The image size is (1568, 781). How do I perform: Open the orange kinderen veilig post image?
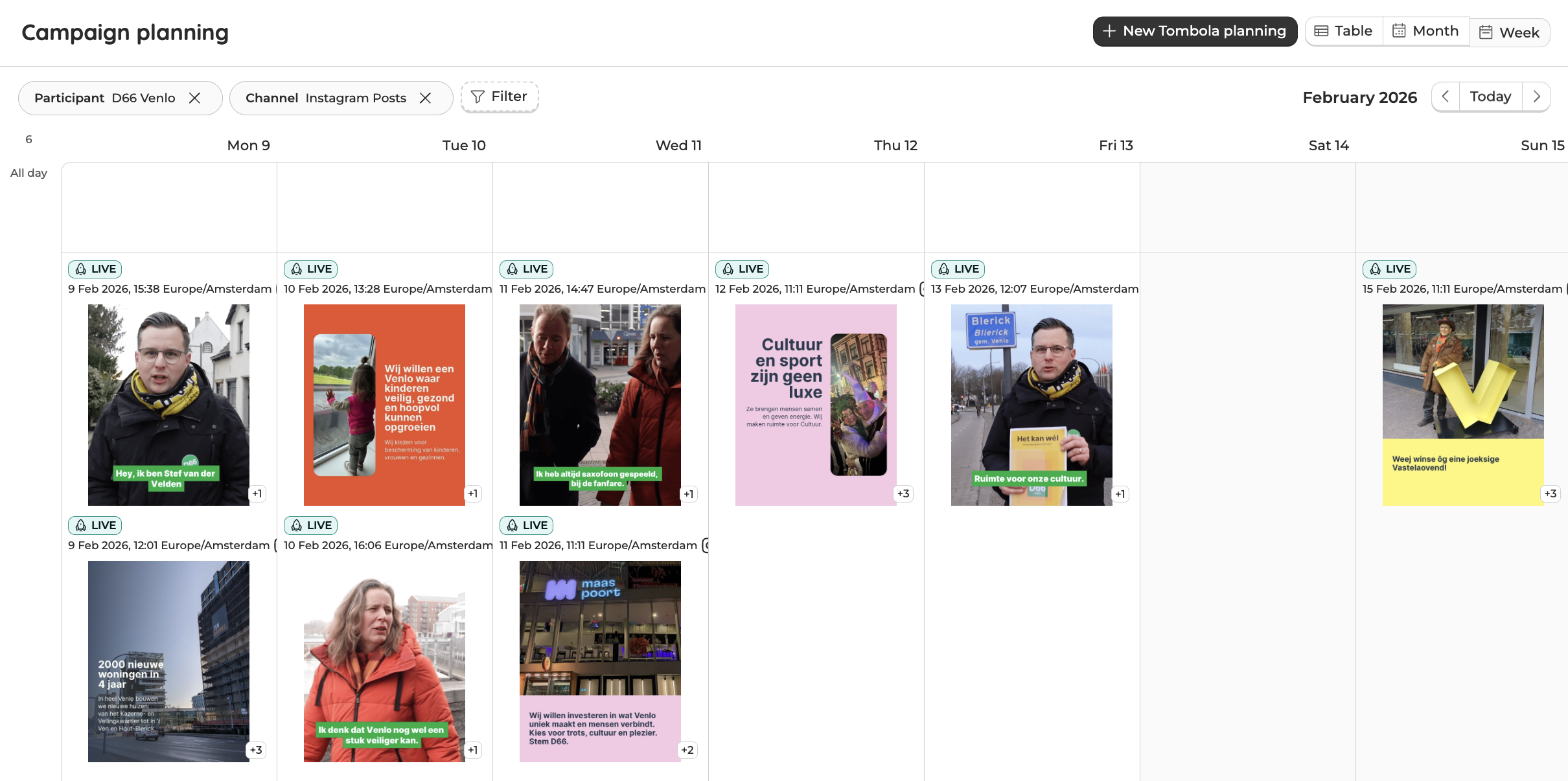(384, 405)
